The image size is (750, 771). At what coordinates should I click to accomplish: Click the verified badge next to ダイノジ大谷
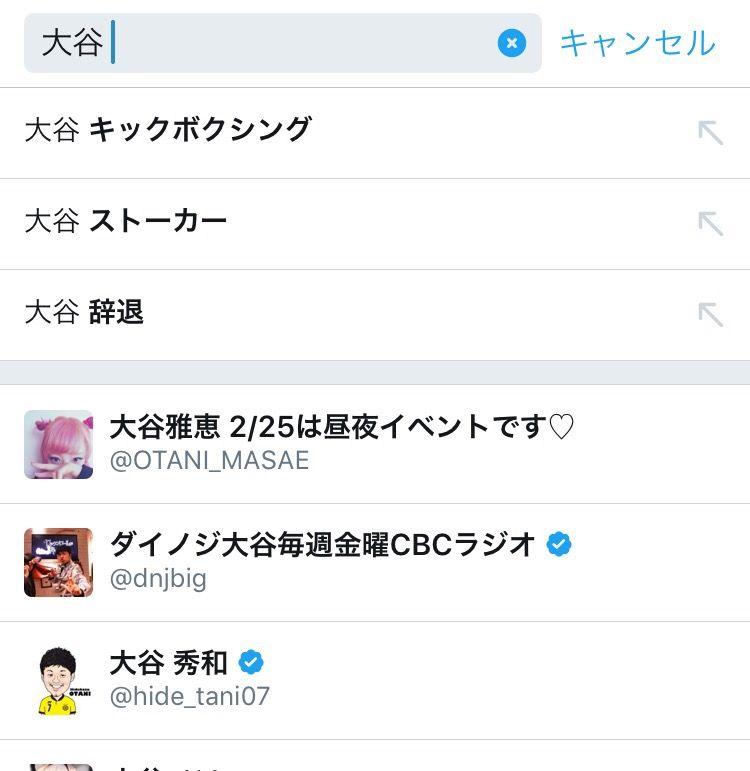pyautogui.click(x=559, y=544)
